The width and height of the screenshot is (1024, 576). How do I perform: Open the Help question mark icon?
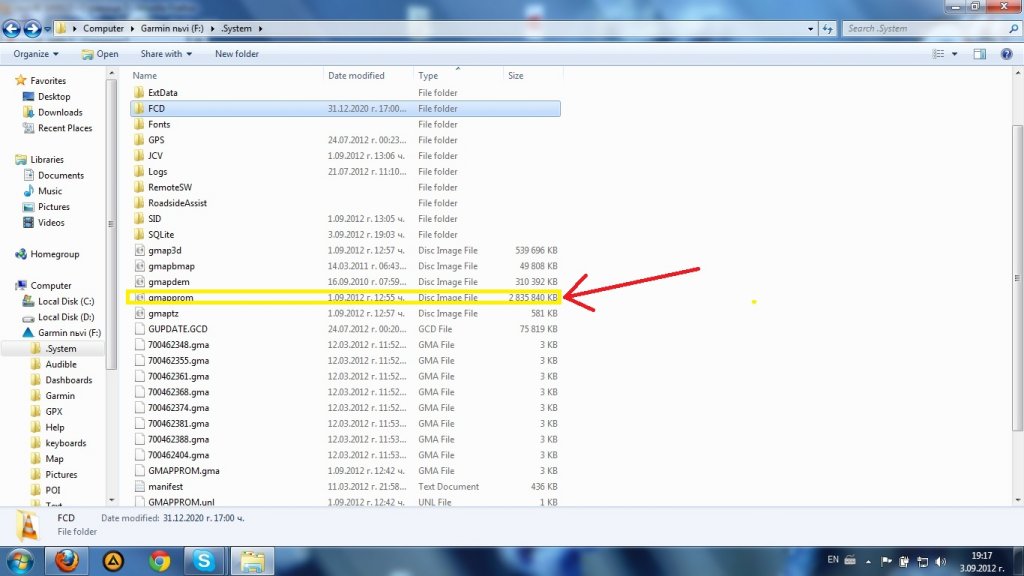tap(1006, 54)
